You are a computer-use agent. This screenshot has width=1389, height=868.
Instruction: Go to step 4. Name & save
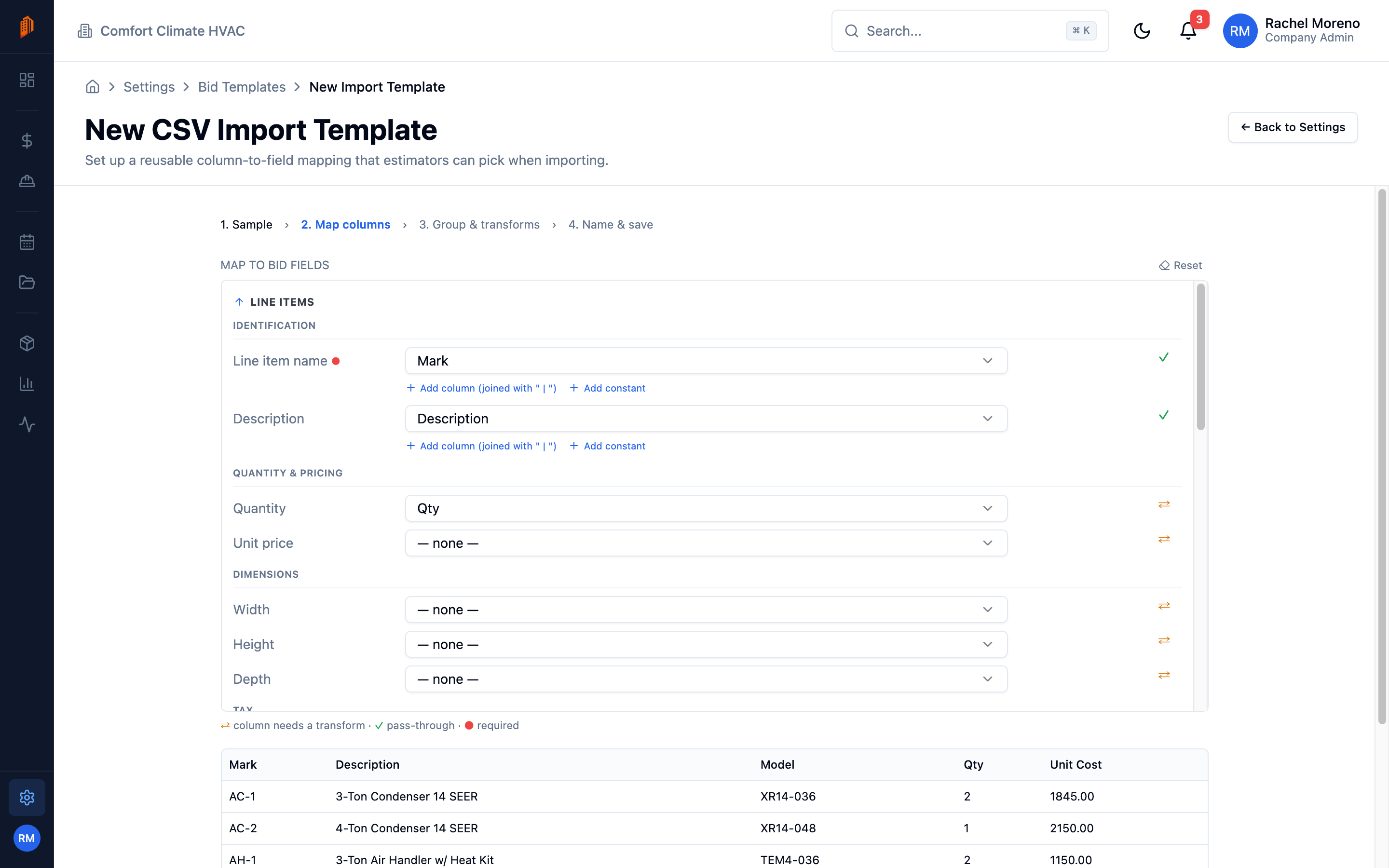pos(611,224)
